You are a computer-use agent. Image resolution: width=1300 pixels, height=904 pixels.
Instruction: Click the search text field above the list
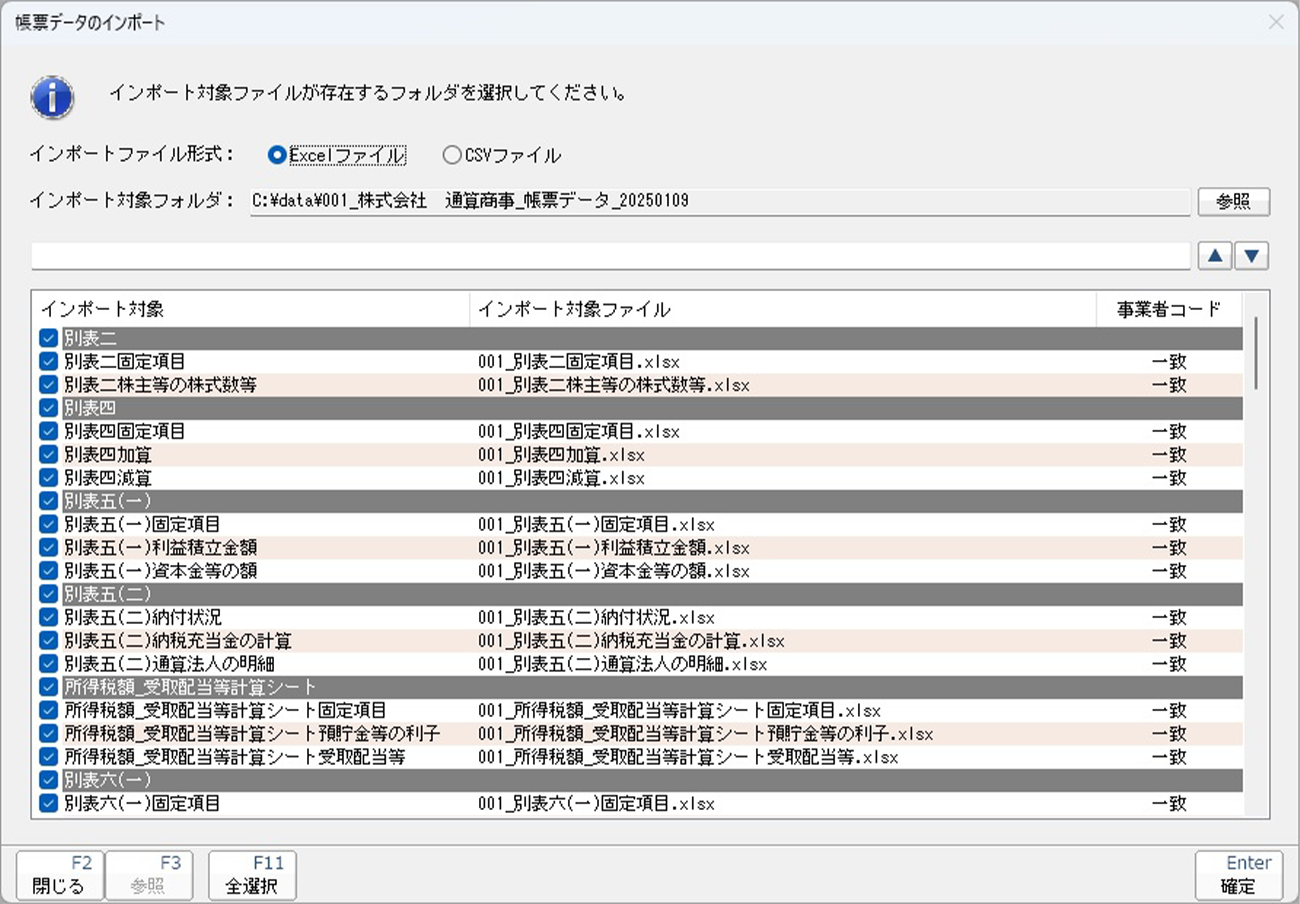(610, 256)
